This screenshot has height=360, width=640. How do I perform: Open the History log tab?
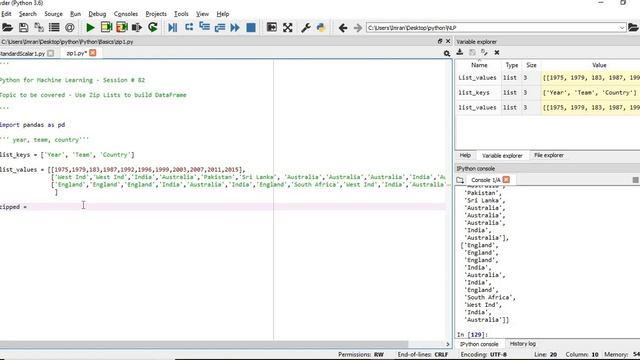(522, 344)
